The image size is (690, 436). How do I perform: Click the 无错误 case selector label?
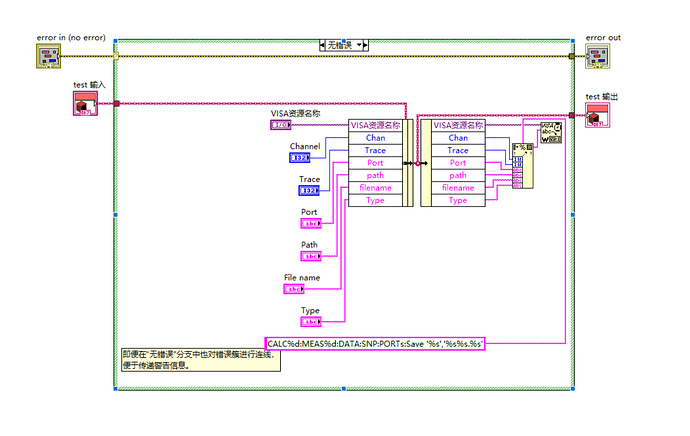coord(343,45)
